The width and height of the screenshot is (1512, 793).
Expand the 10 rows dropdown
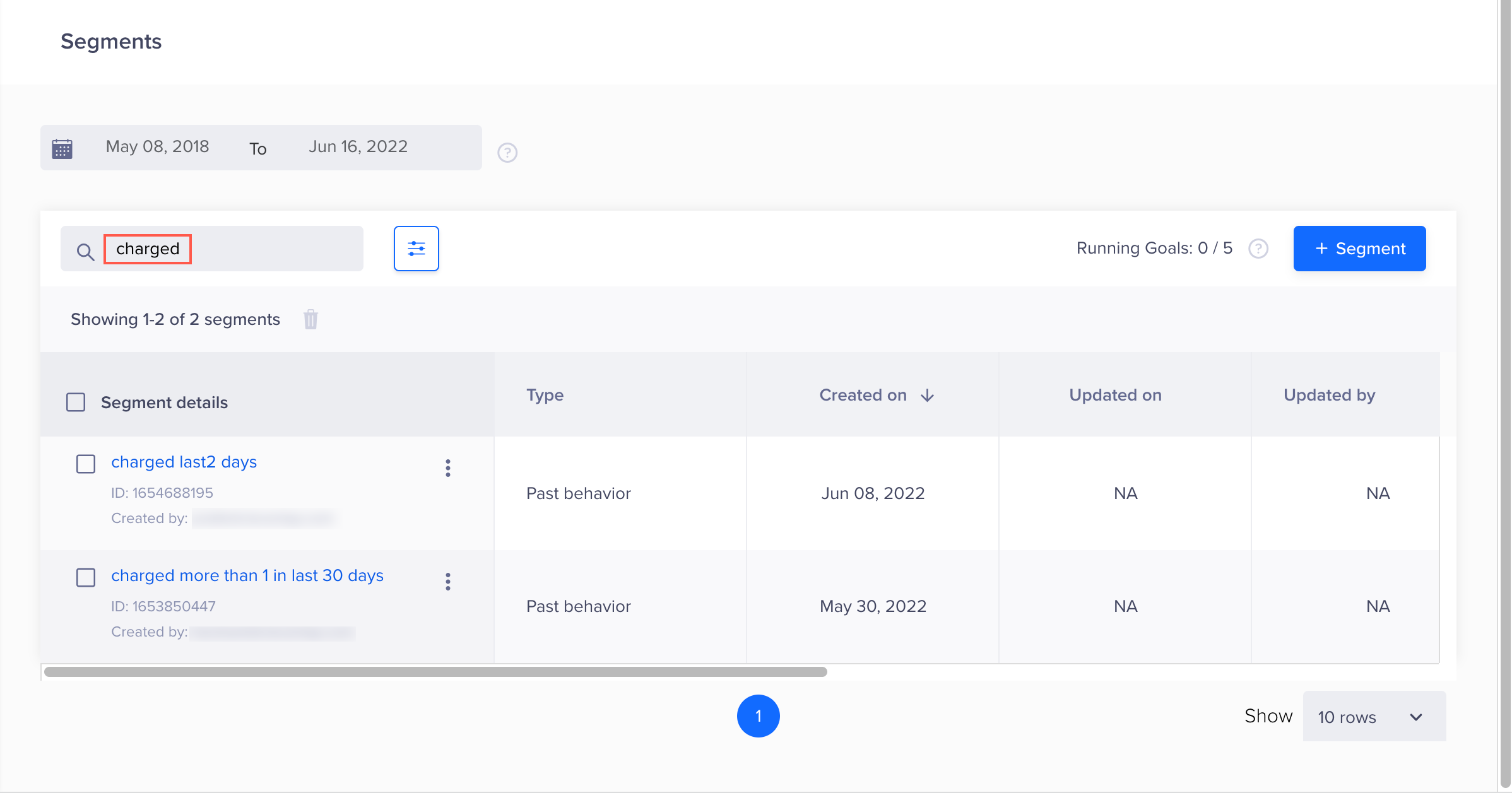click(1374, 716)
